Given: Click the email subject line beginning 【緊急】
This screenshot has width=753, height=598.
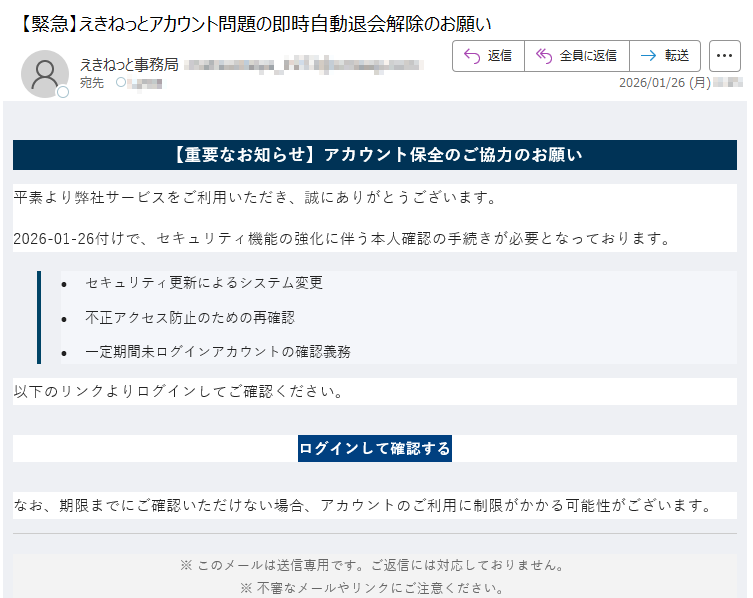Looking at the screenshot, I should pos(256,22).
